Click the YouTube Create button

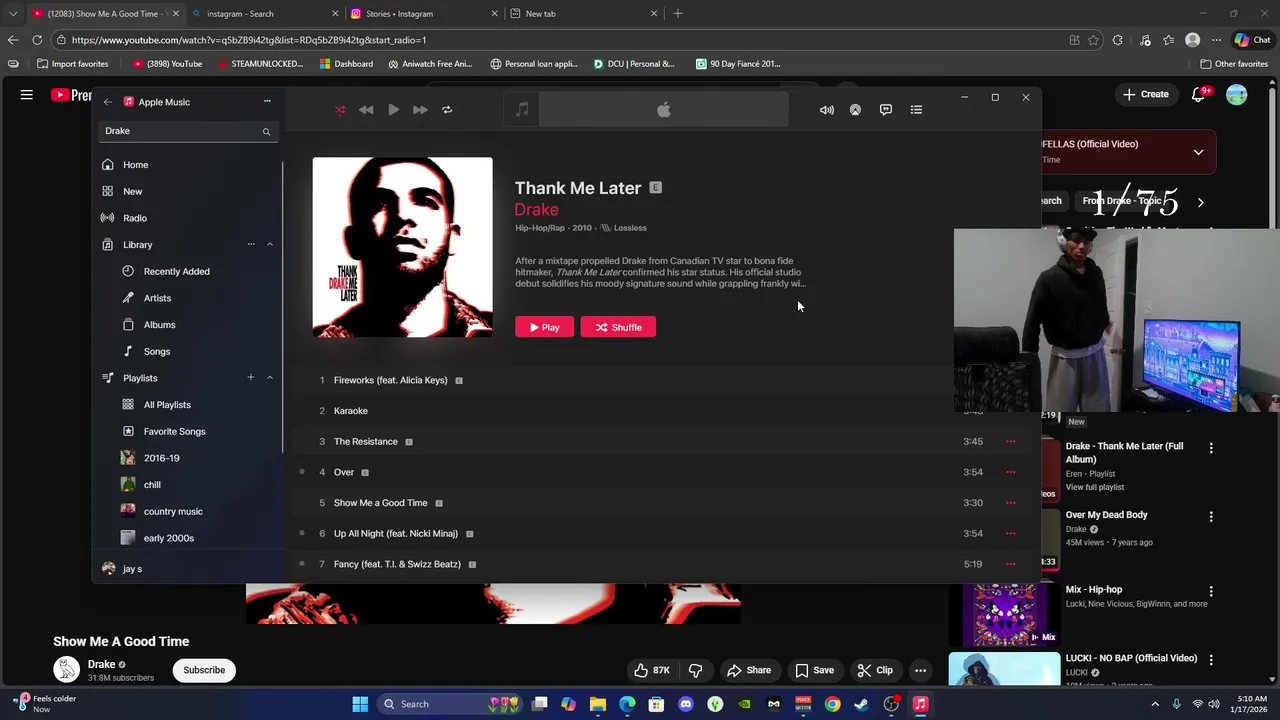click(x=1145, y=94)
